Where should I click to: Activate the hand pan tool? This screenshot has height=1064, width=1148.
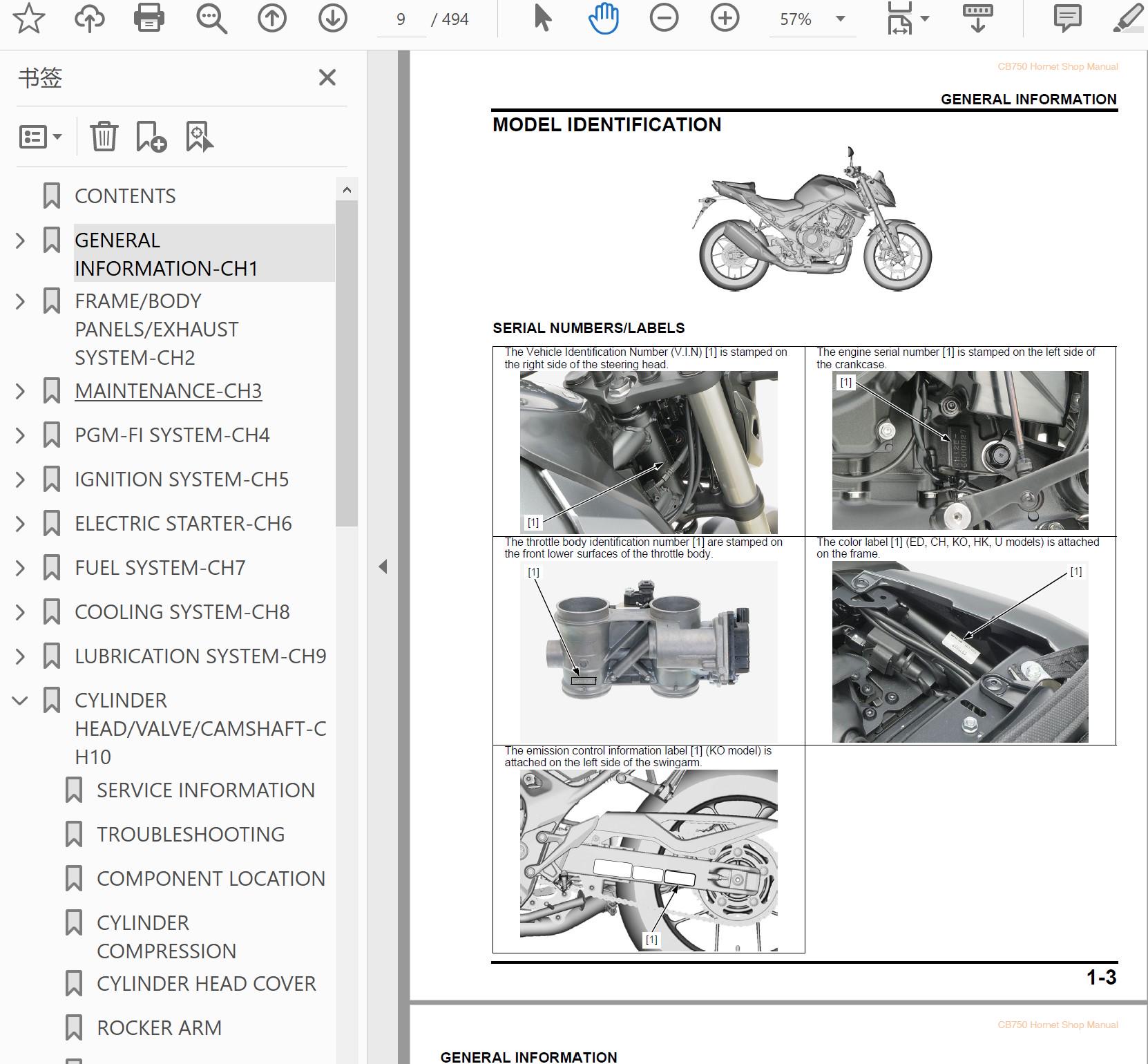click(x=604, y=19)
